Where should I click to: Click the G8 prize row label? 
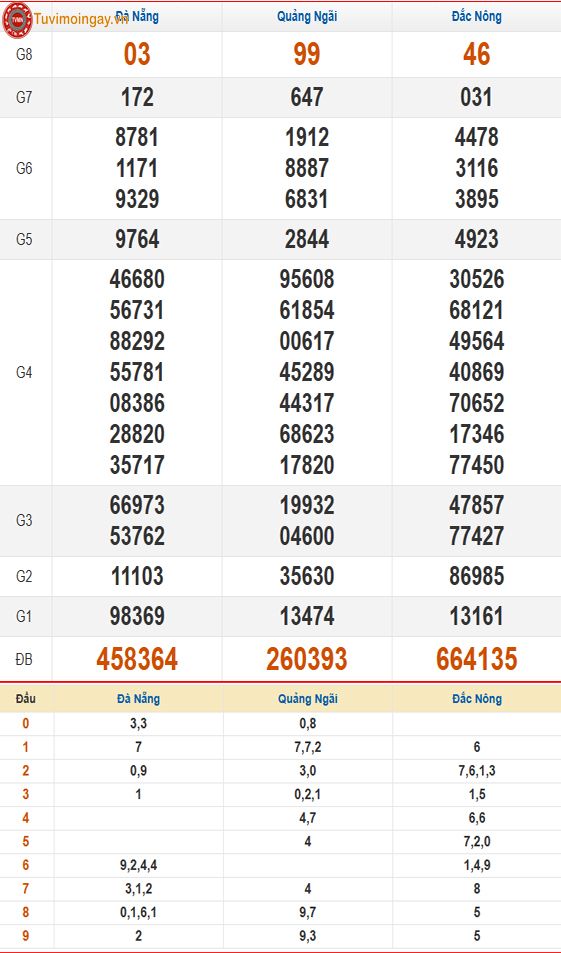[x=24, y=55]
